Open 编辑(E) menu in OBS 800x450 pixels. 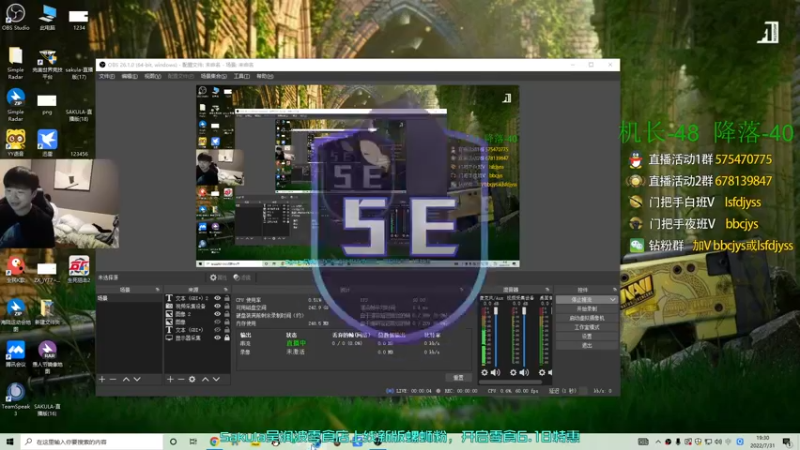(130, 76)
